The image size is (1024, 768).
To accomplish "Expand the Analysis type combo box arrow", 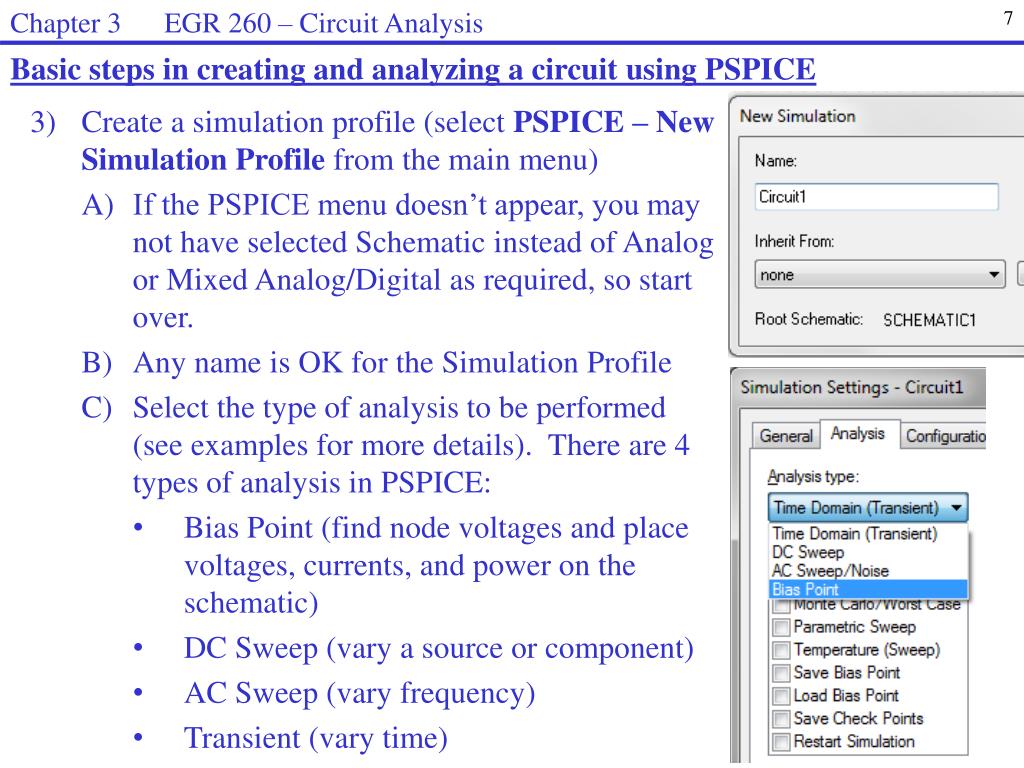I will click(957, 507).
